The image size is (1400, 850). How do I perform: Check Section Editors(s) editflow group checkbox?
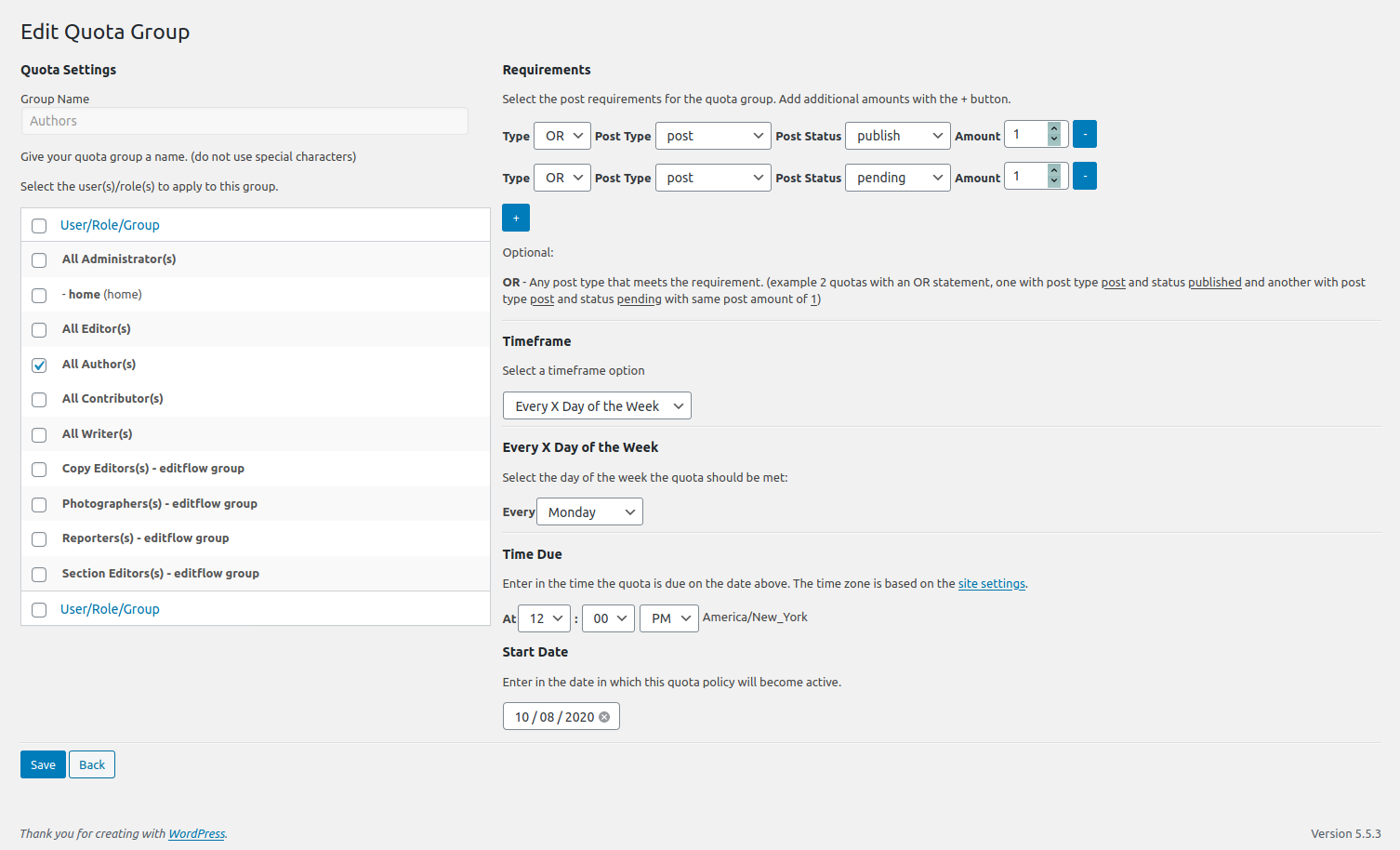click(x=39, y=575)
